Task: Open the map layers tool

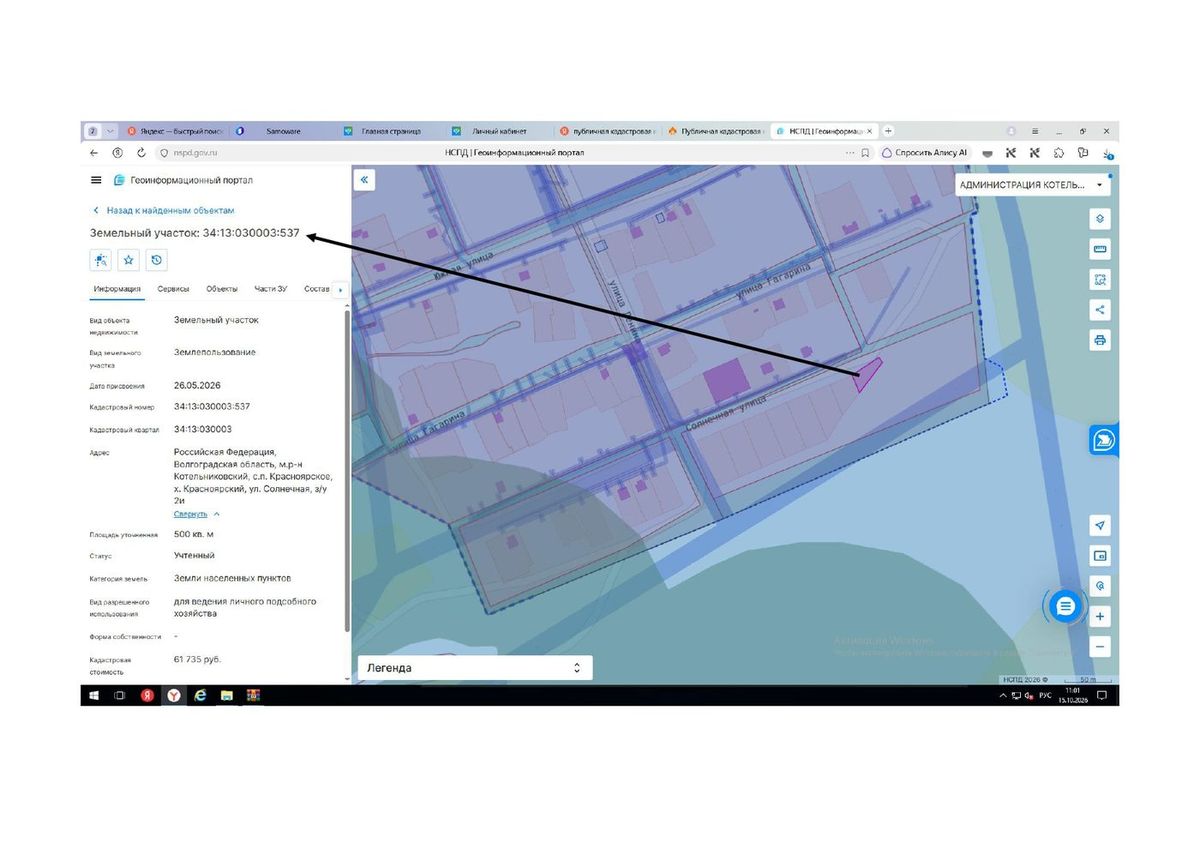Action: point(1100,219)
